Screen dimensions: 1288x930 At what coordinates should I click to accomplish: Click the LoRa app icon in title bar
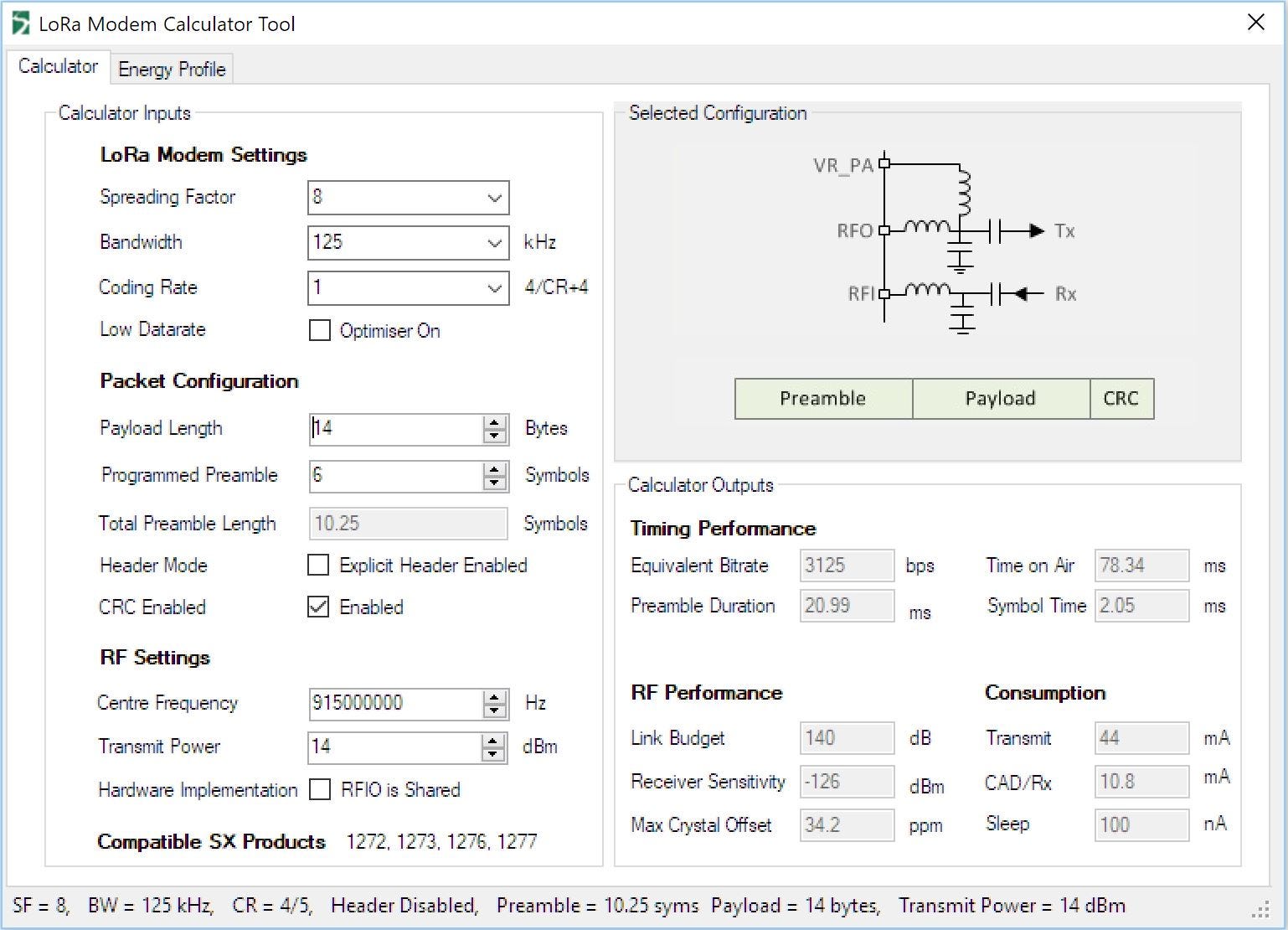pos(21,23)
